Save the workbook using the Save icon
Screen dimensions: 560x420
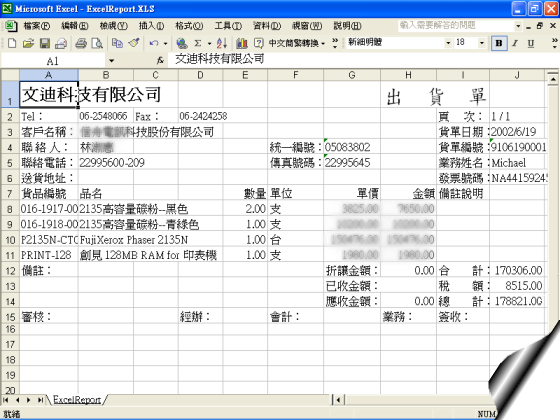[x=45, y=43]
